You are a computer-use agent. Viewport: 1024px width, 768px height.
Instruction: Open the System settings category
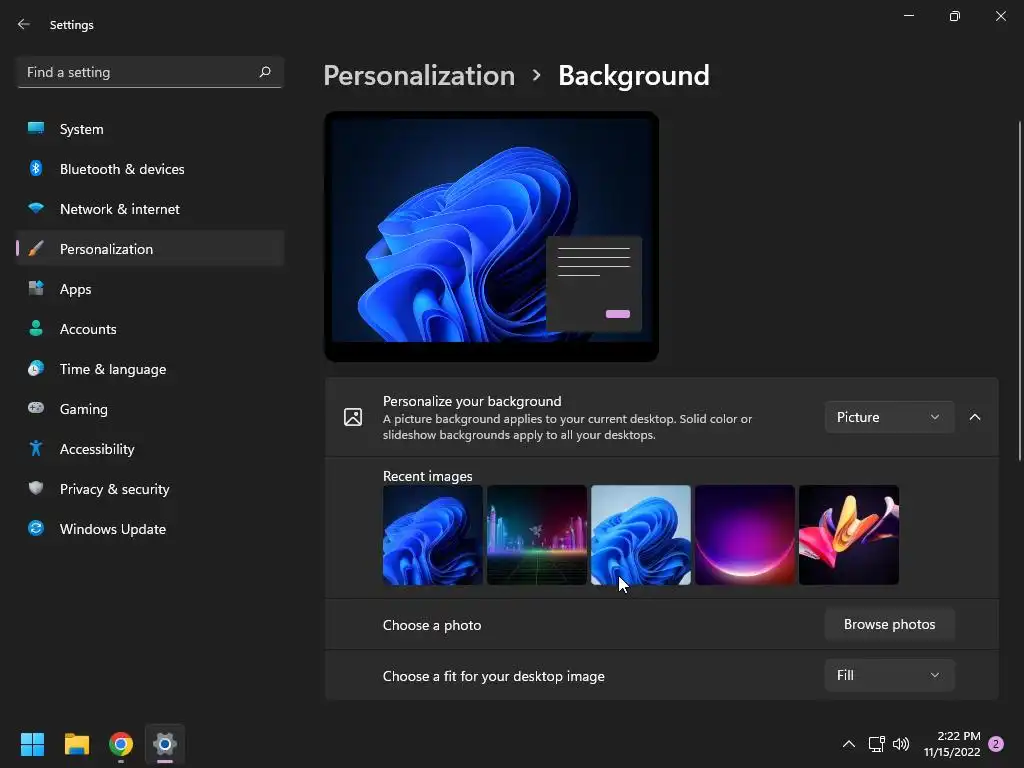pos(150,129)
